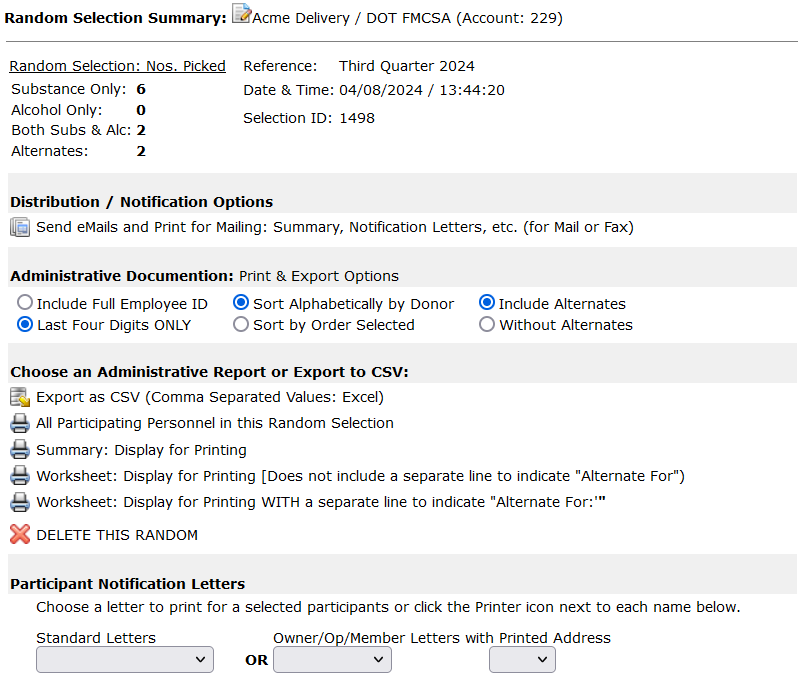Screen dimensions: 803x675
Task: Open the small dropdown after Owner/Op/Member Letters
Action: [x=522, y=660]
